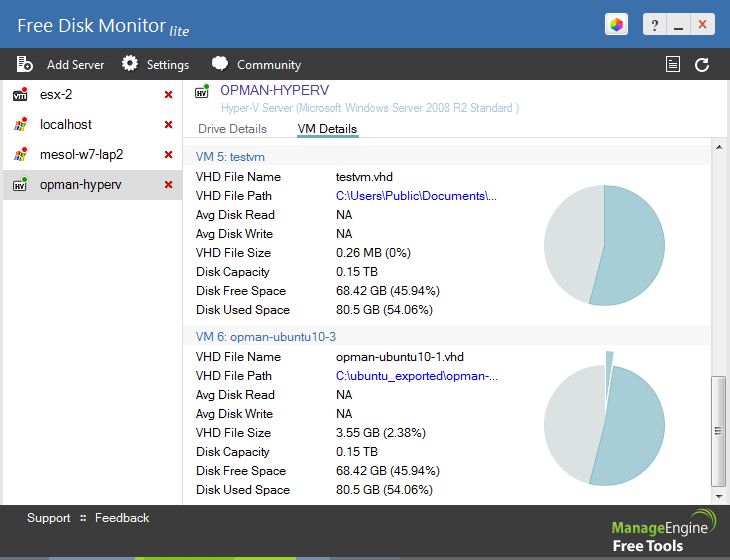Minimize the Free Disk Monitor window

point(678,24)
